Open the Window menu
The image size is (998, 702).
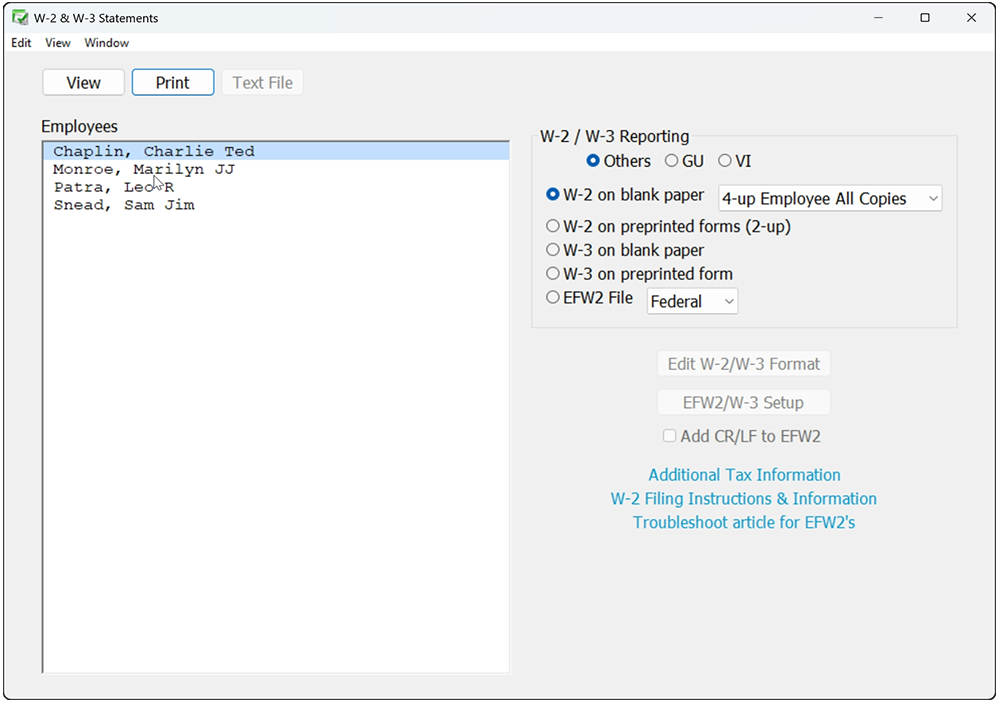tap(106, 43)
